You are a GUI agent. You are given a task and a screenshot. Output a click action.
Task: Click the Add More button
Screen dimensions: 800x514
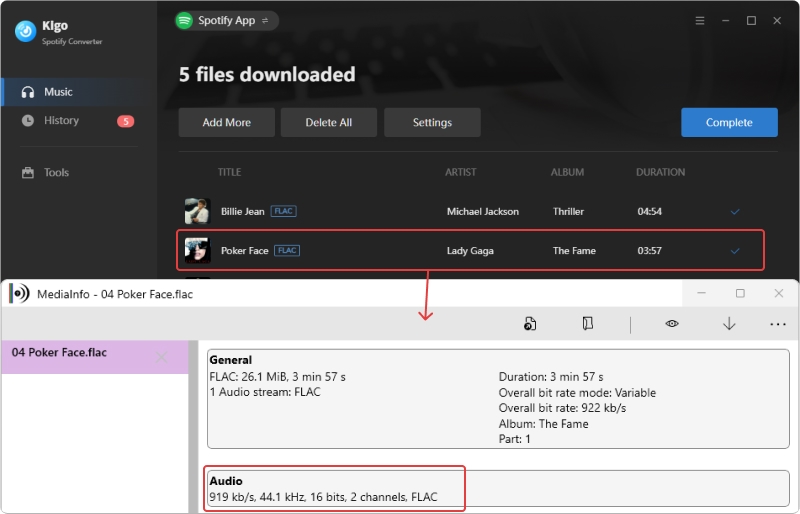tap(227, 123)
